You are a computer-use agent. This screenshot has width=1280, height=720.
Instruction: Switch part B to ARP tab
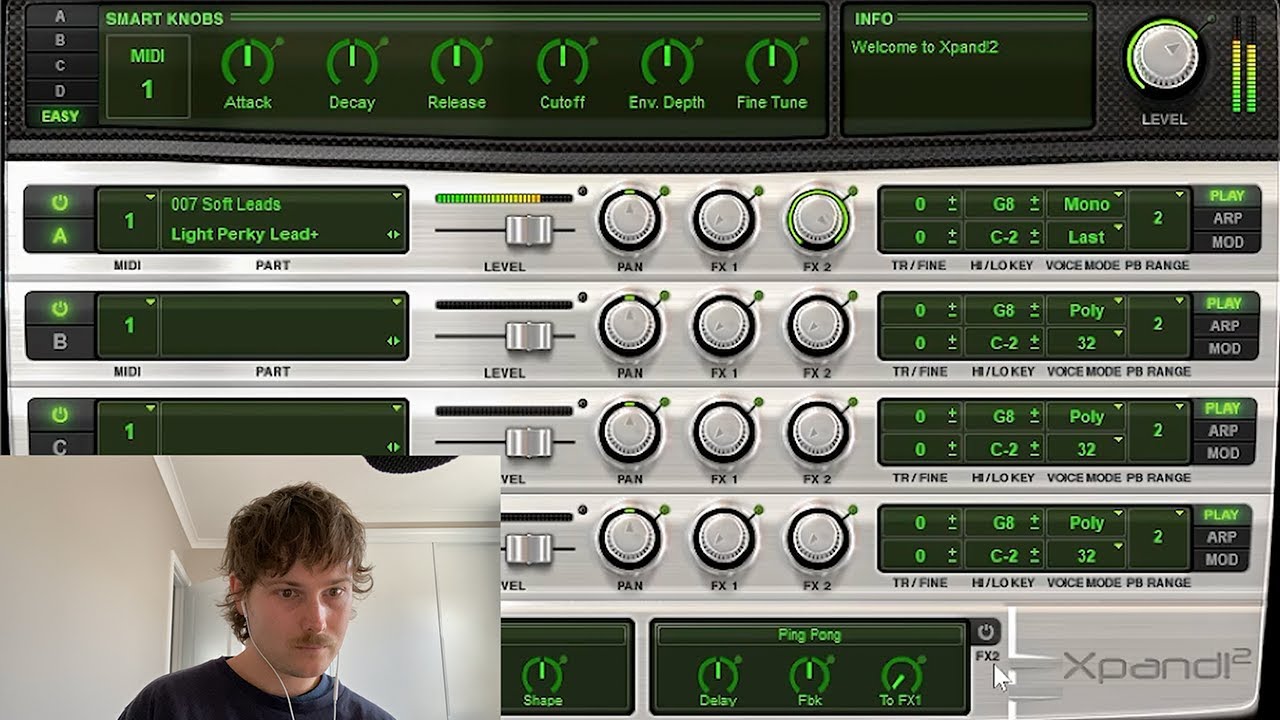(1226, 326)
